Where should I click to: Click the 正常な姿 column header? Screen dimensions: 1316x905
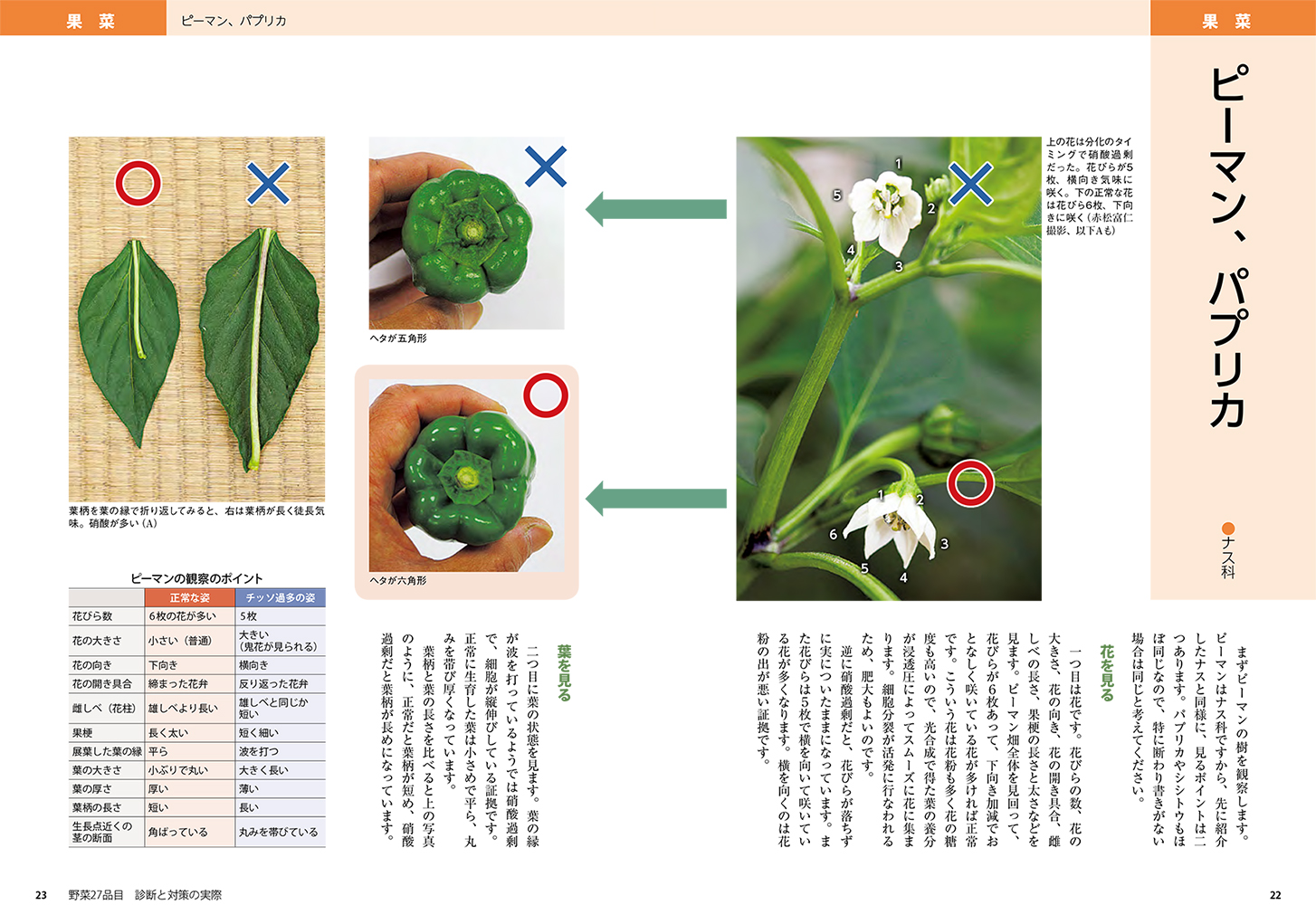190,598
